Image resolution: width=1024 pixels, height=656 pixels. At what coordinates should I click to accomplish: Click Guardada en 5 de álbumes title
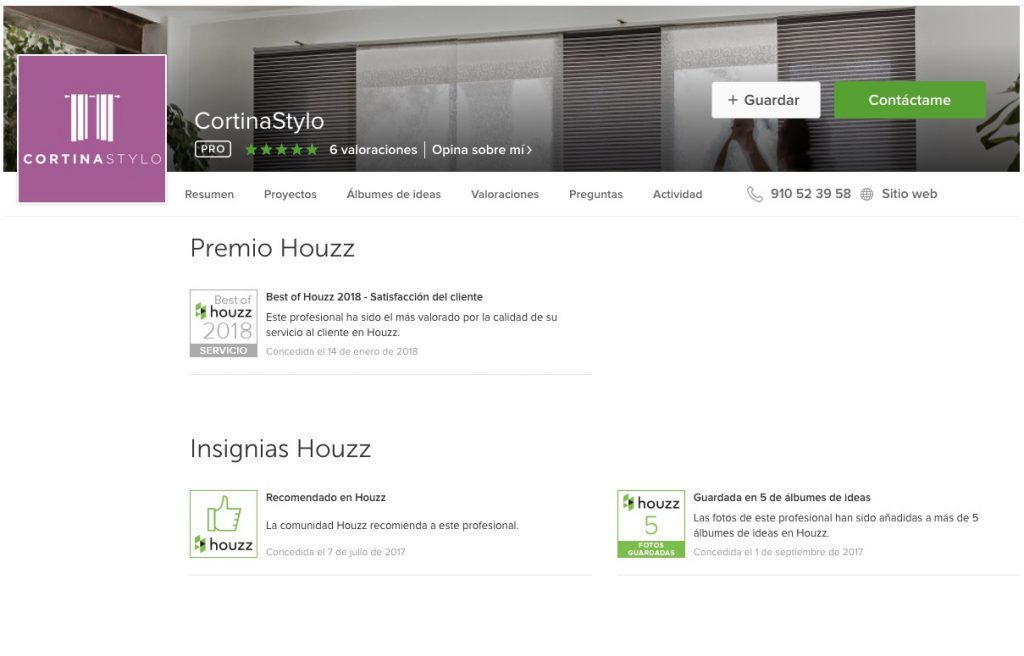click(782, 497)
